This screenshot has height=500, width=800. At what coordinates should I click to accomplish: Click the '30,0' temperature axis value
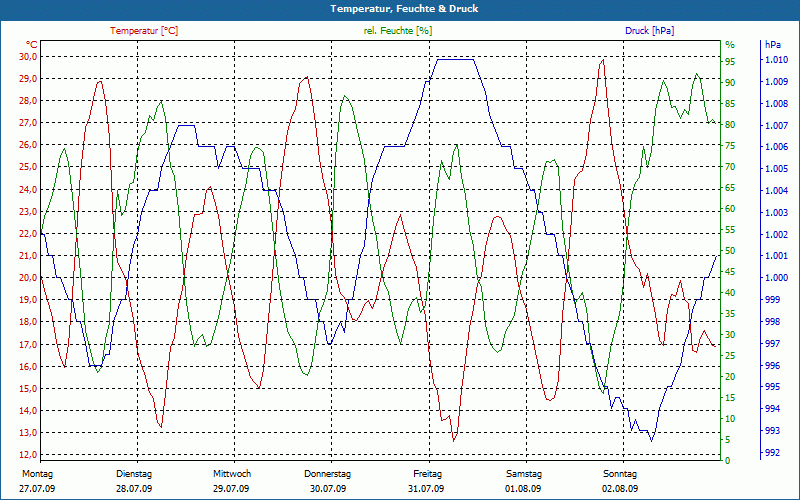pyautogui.click(x=28, y=57)
